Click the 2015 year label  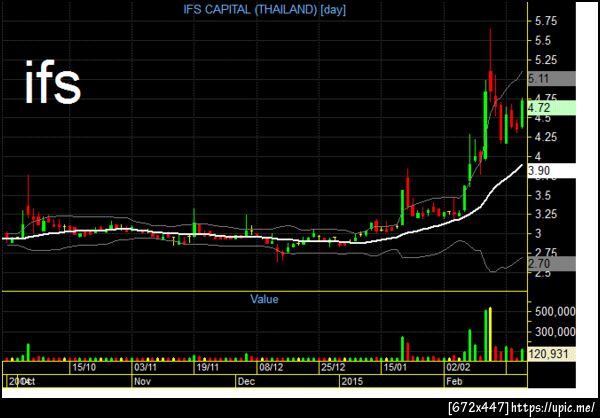pos(354,382)
